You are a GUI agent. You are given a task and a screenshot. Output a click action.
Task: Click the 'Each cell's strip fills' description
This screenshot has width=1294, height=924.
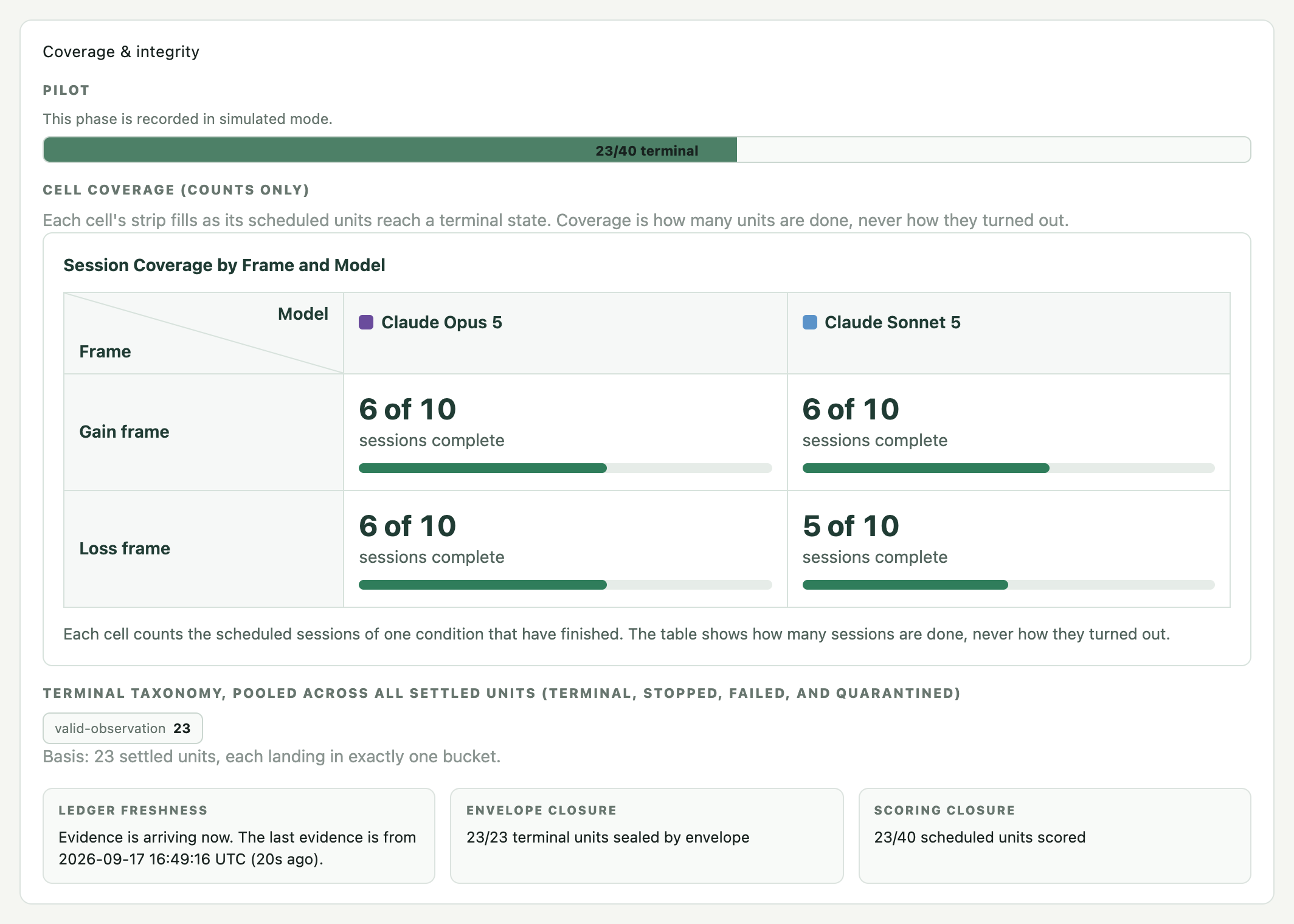[x=556, y=220]
